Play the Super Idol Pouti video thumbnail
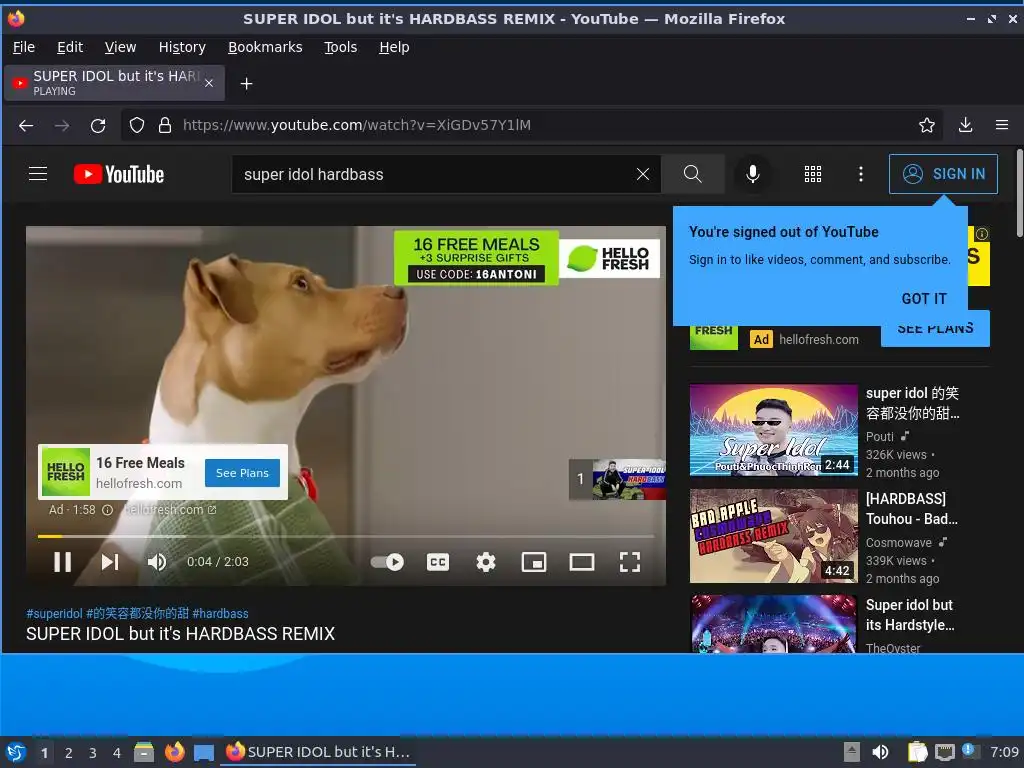The width and height of the screenshot is (1024, 768). coord(773,430)
